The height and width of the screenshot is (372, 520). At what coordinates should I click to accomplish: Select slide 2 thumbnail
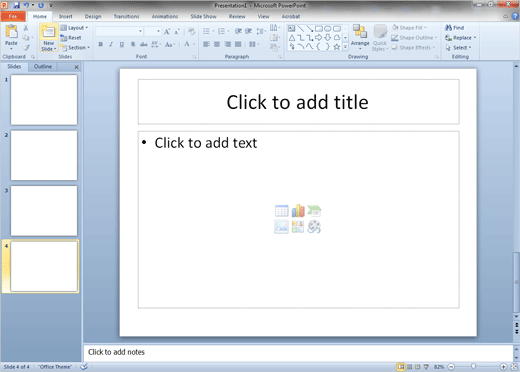[44, 155]
